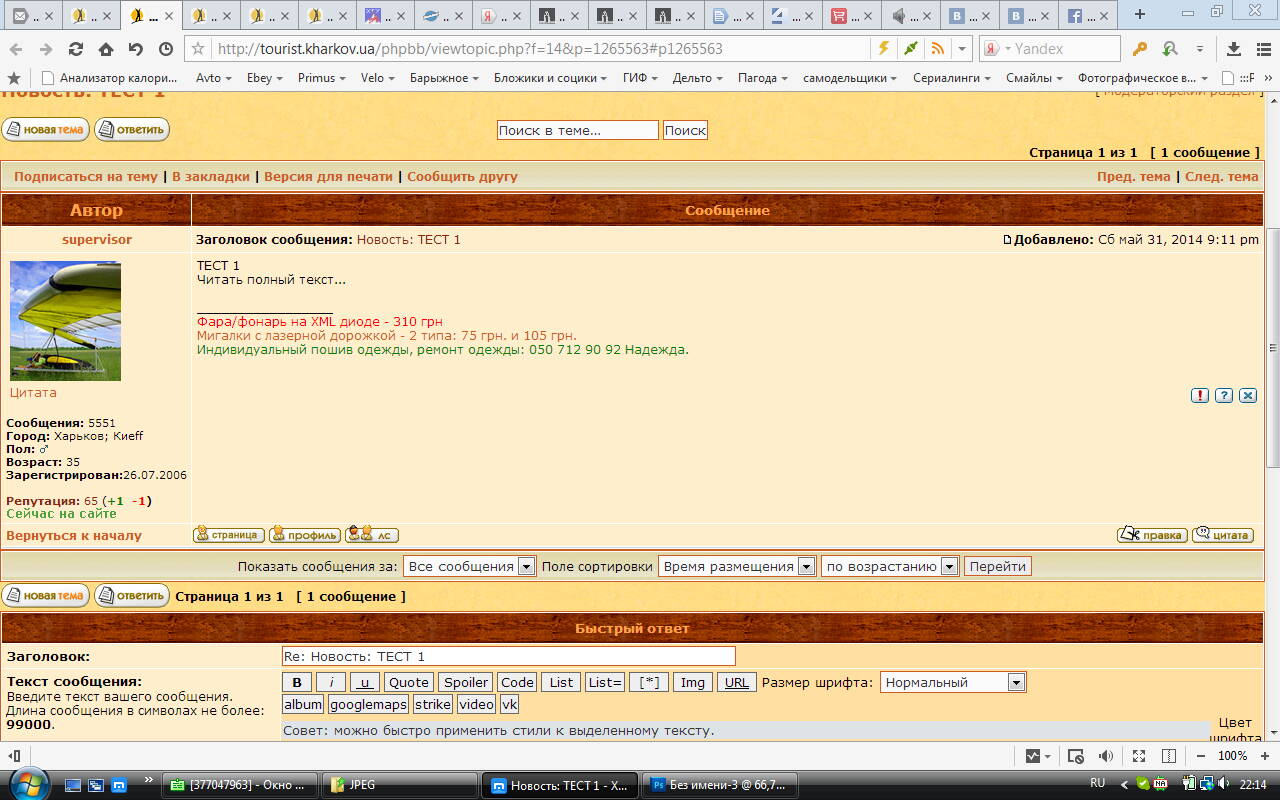Bookmark page using star in address bar
This screenshot has width=1280, height=800.
pos(198,49)
